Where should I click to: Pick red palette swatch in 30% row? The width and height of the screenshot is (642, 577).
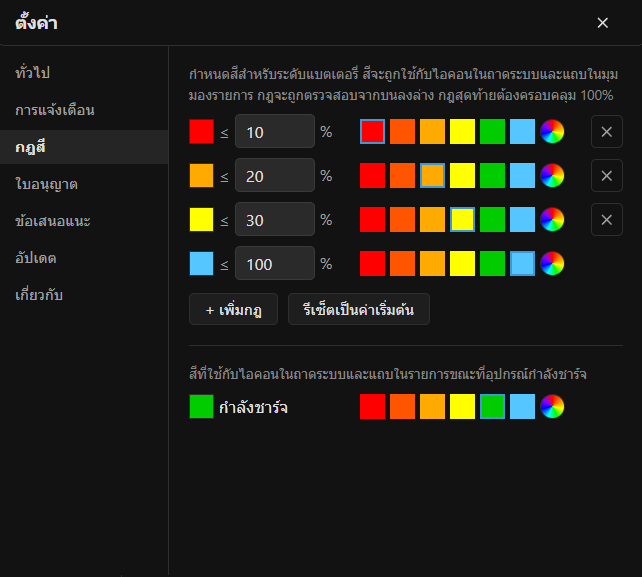372,219
